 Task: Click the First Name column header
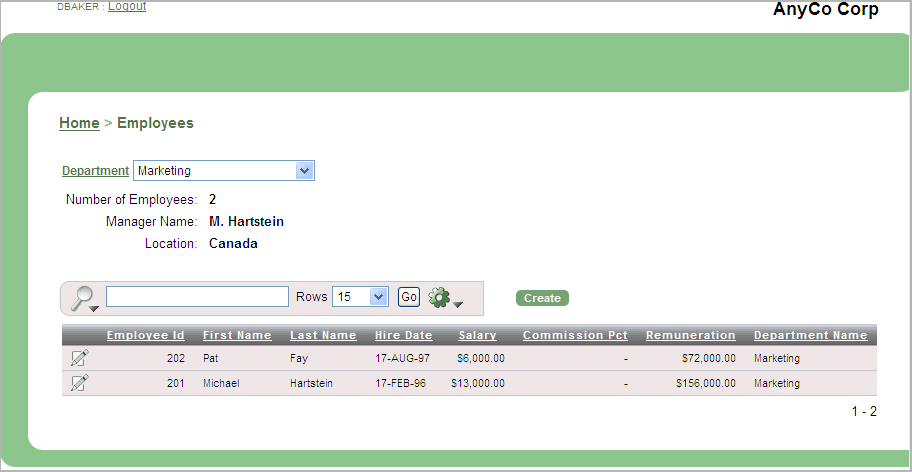[x=237, y=335]
